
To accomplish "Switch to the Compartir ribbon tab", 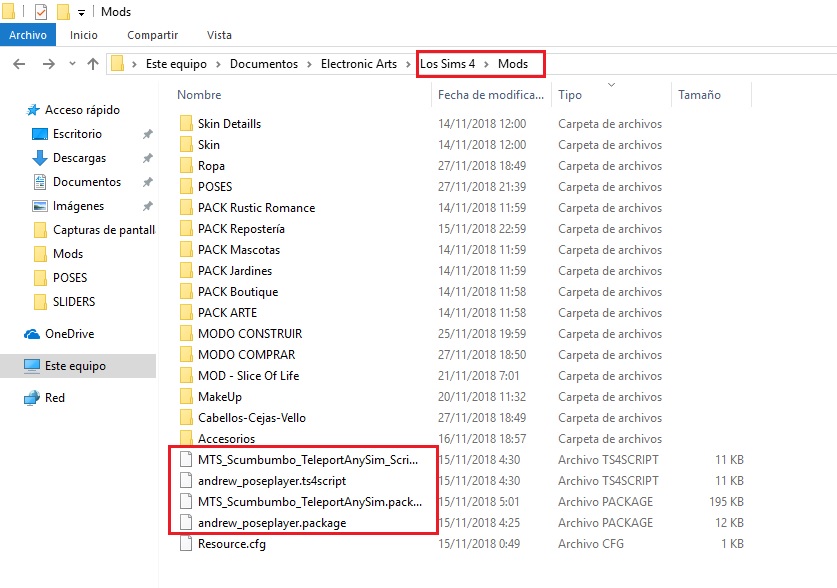I will point(152,35).
